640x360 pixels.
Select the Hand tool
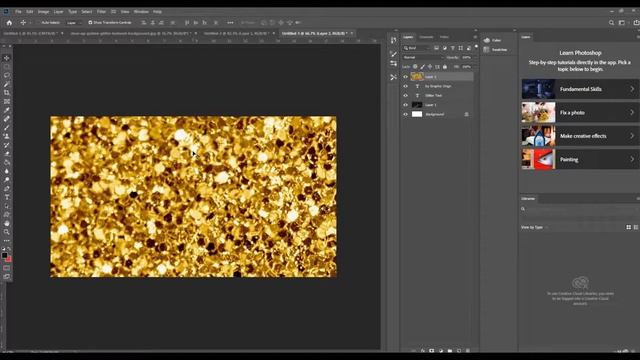click(7, 223)
